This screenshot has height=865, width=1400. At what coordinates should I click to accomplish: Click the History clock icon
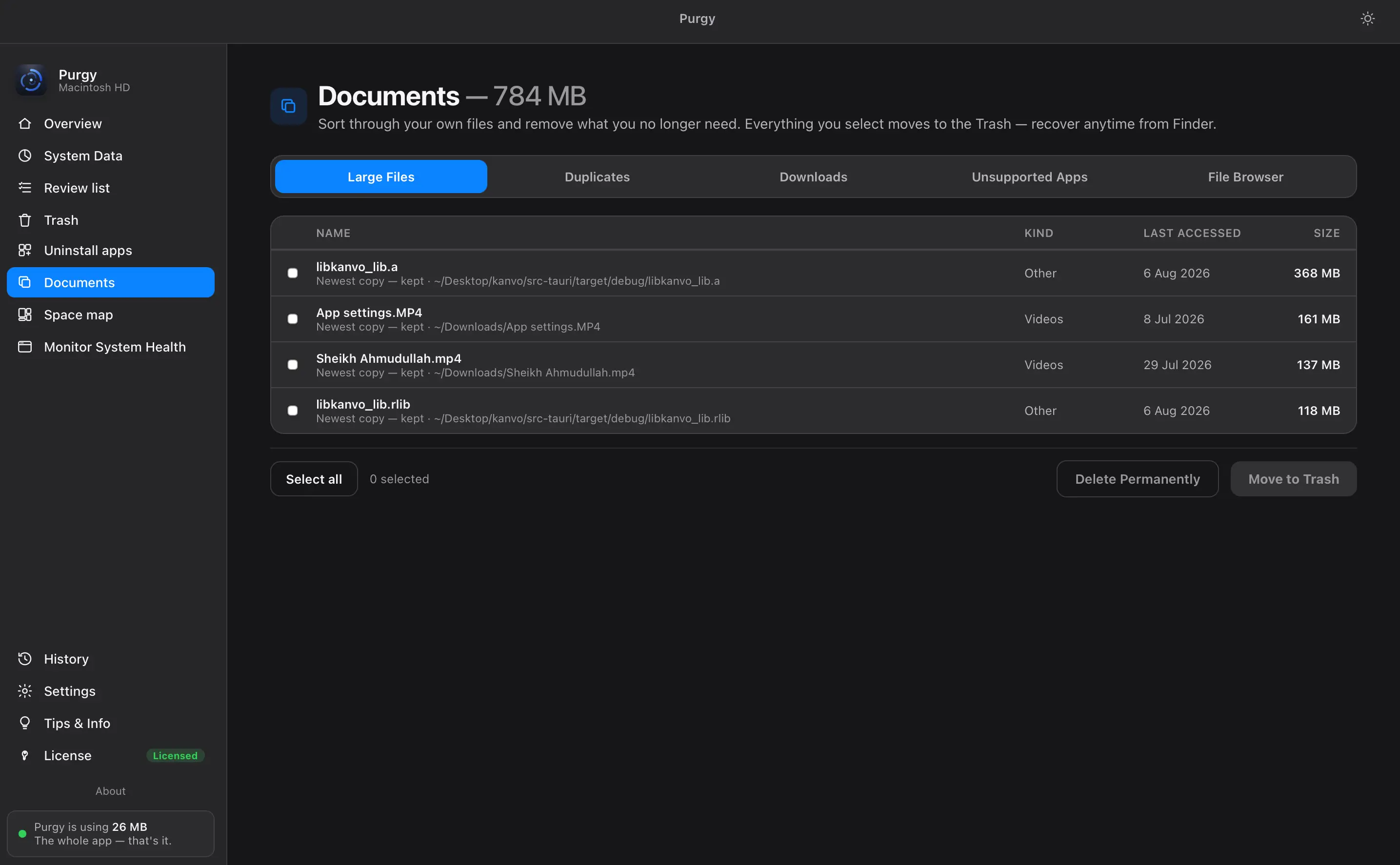[x=24, y=658]
